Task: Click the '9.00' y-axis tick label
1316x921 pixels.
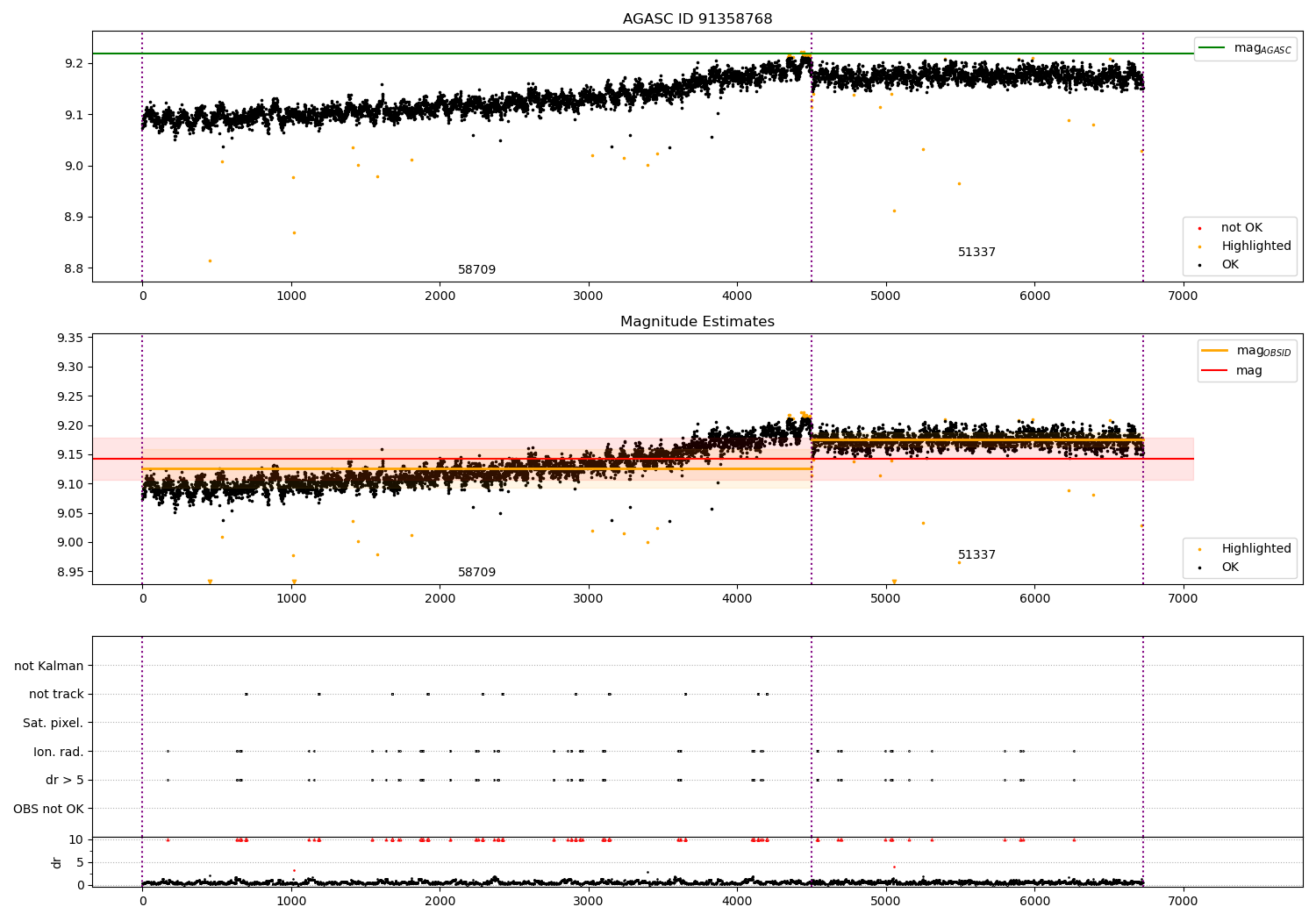Action: pos(70,543)
